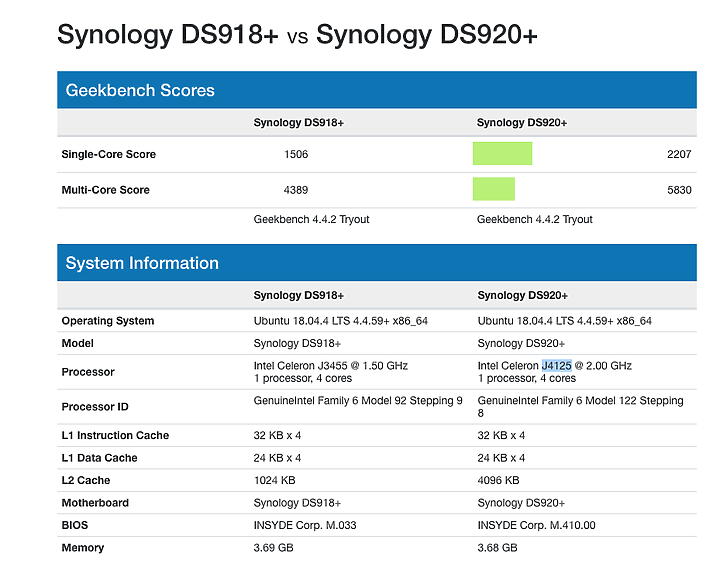
Task: Click GenuineIntel Family 6 Model 92 Stepping 9
Action: [x=358, y=401]
